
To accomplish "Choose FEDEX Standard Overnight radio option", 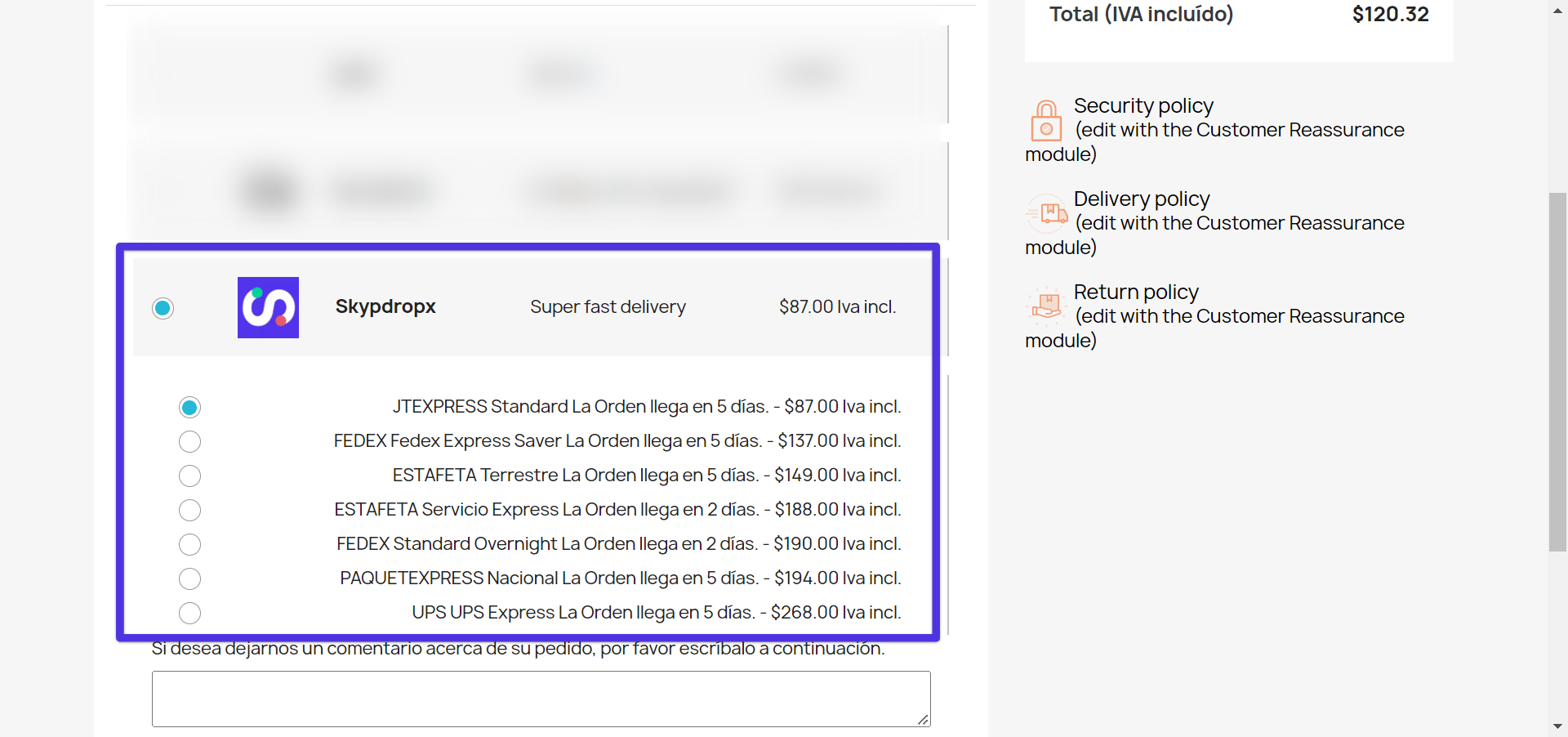I will tap(189, 544).
